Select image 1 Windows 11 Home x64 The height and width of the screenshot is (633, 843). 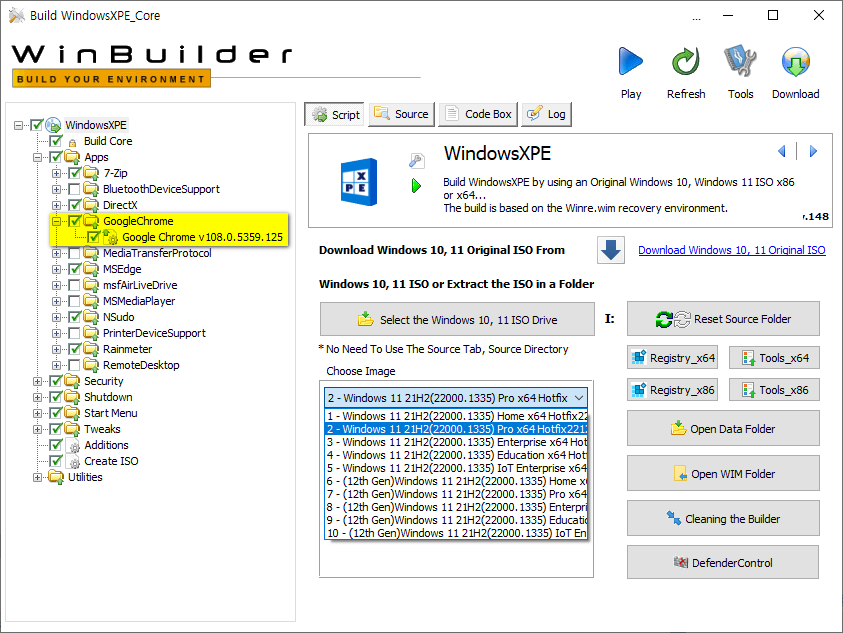click(456, 416)
